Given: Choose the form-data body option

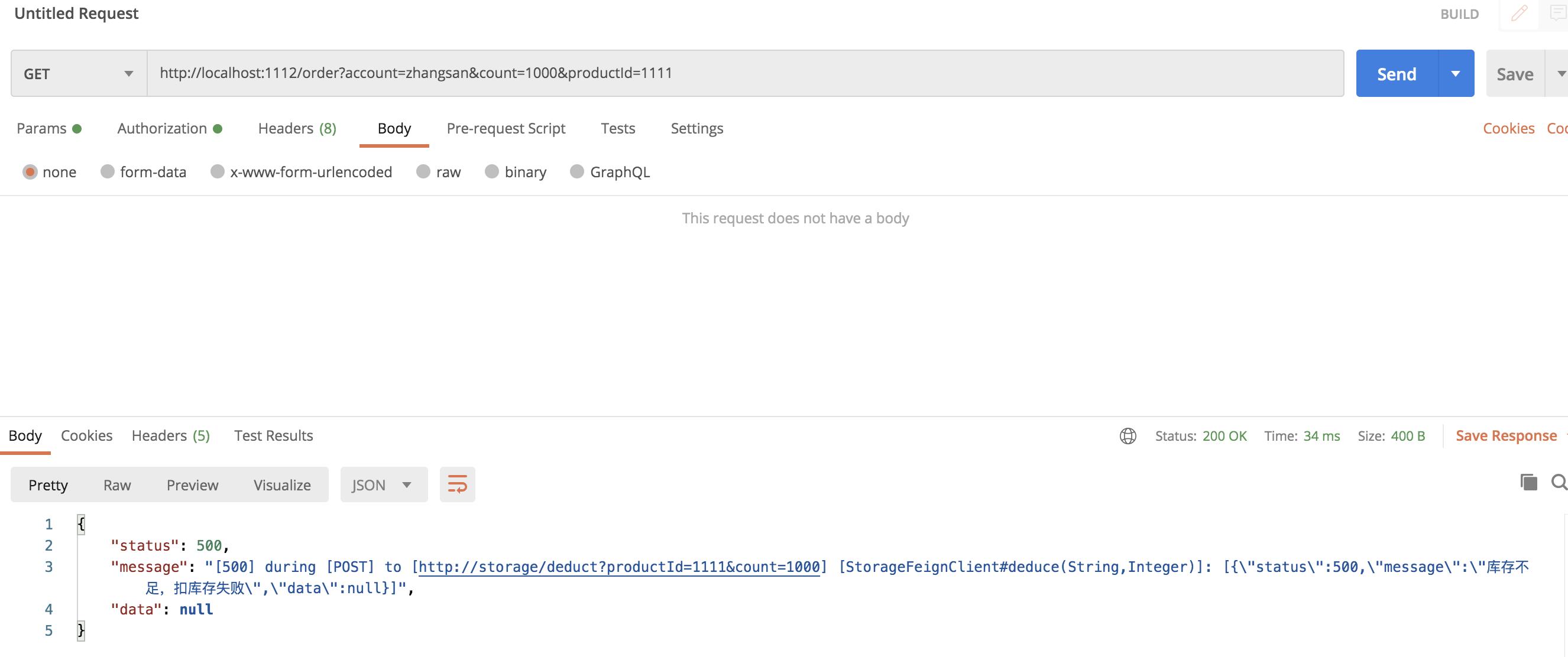Looking at the screenshot, I should pyautogui.click(x=108, y=172).
